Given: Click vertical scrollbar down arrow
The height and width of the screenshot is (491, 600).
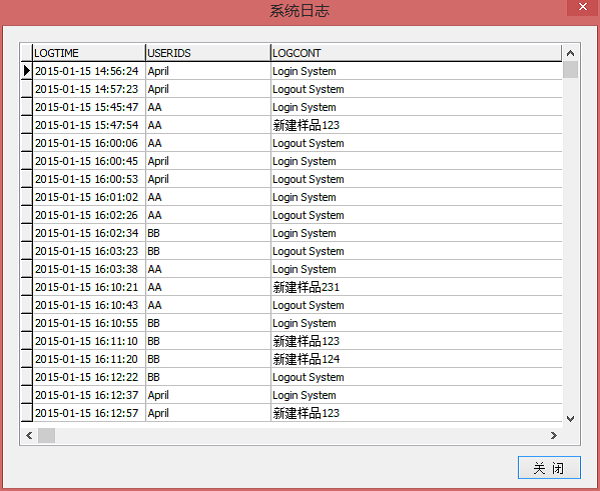Looking at the screenshot, I should [570, 418].
